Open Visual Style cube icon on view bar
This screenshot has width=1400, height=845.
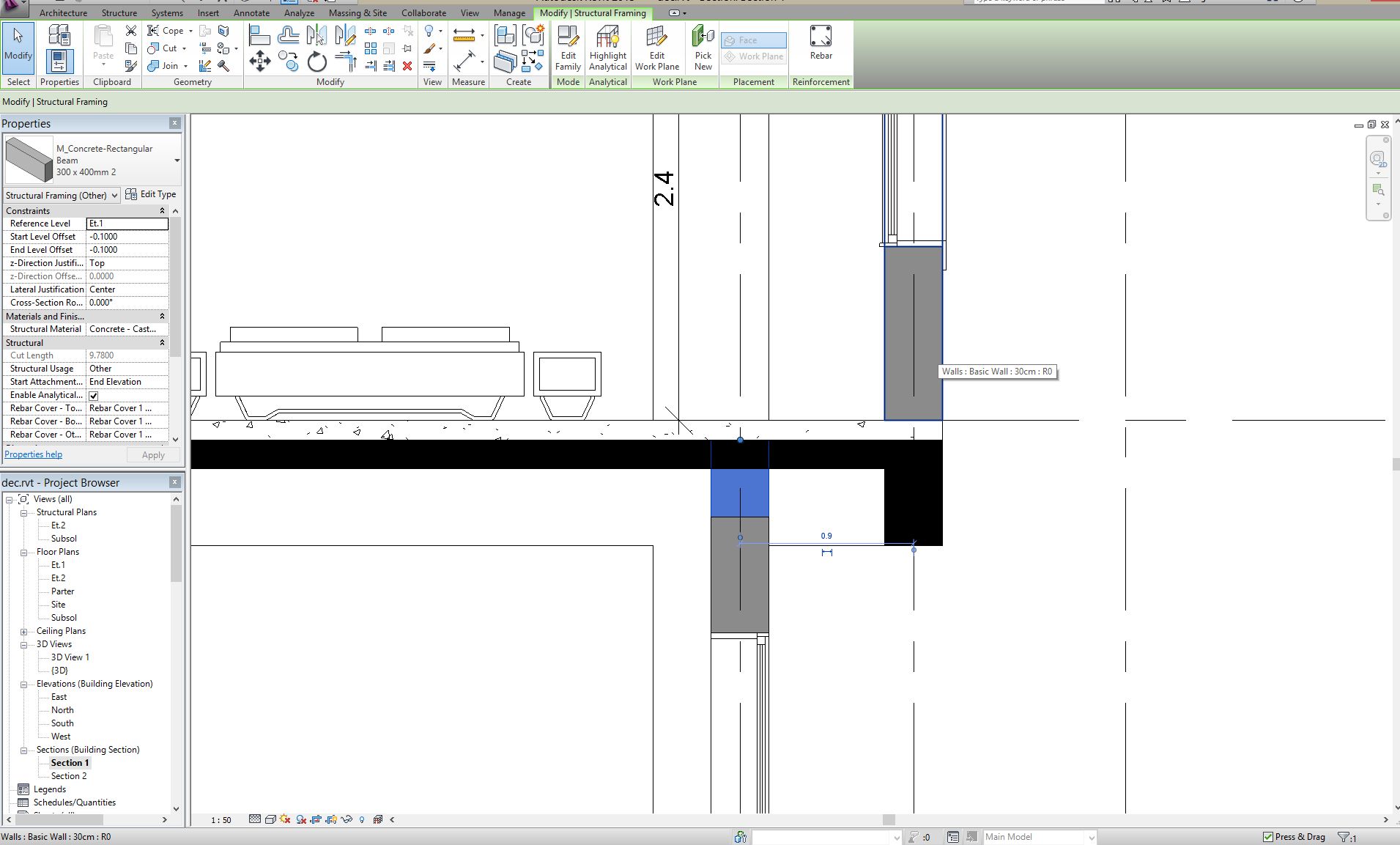tap(271, 819)
